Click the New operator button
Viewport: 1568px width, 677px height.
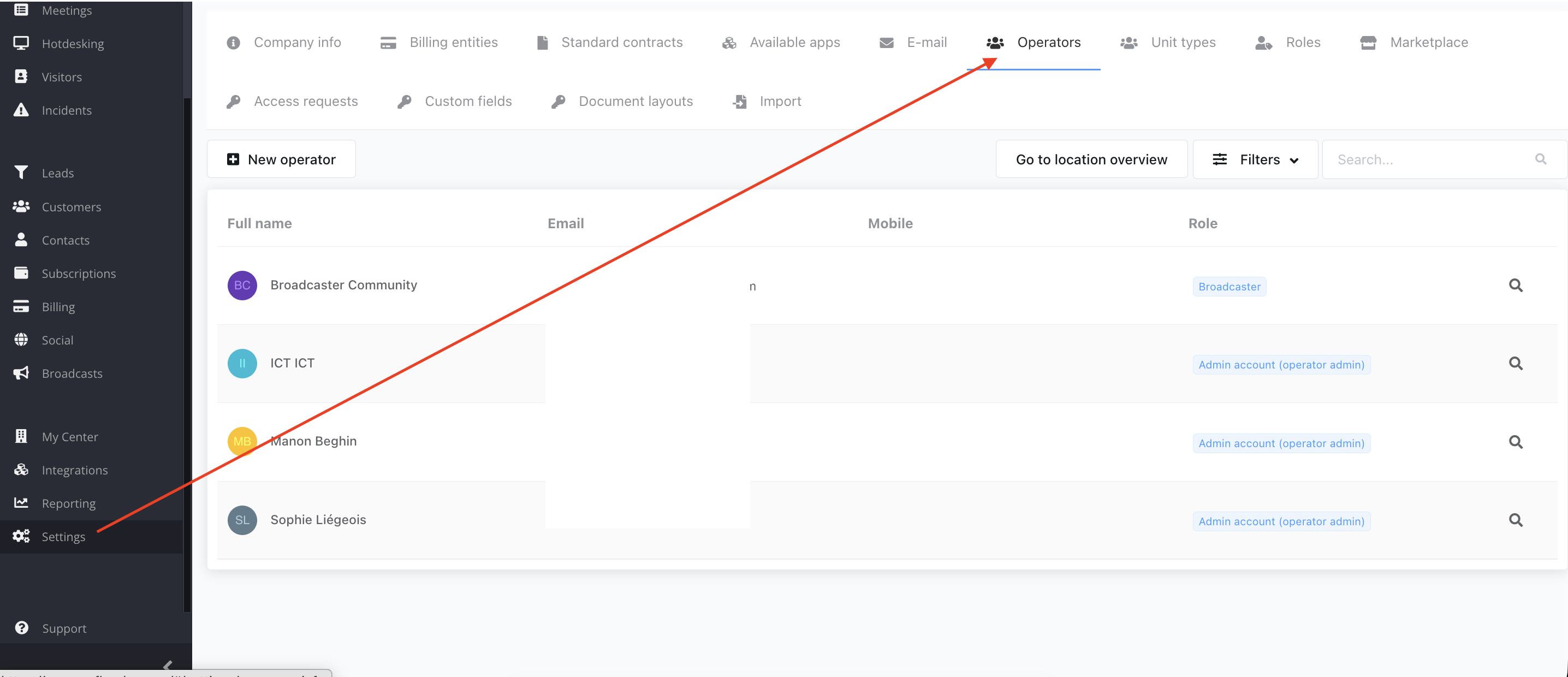281,159
